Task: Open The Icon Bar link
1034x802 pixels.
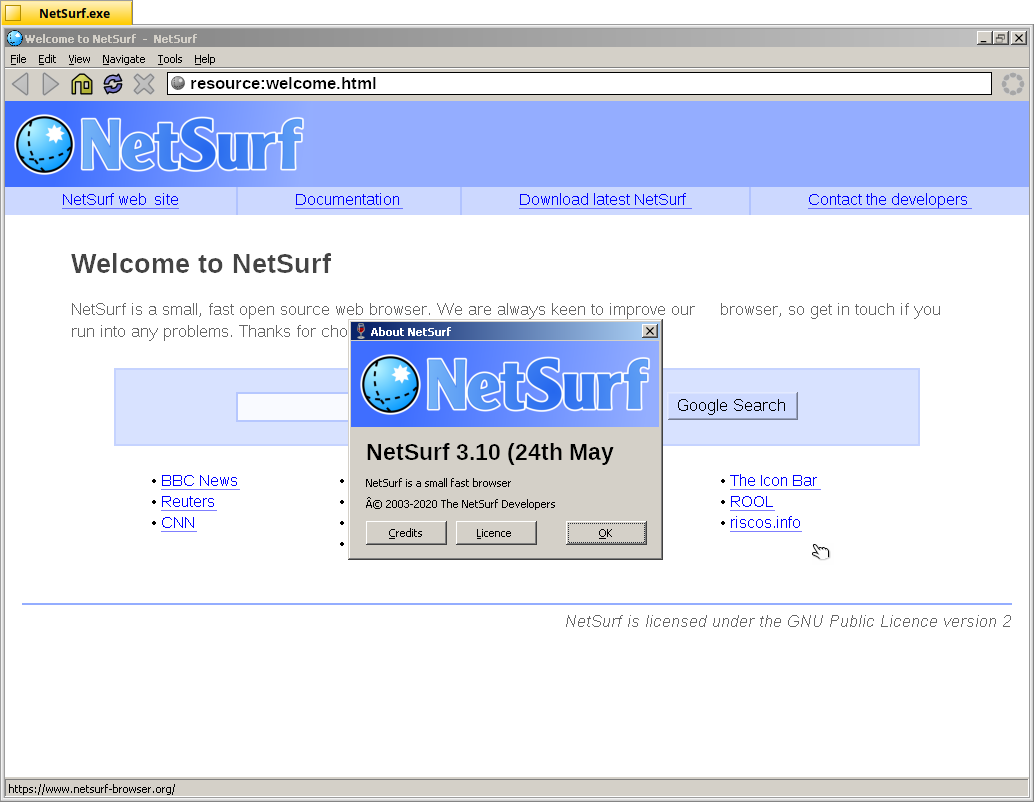Action: [x=774, y=481]
